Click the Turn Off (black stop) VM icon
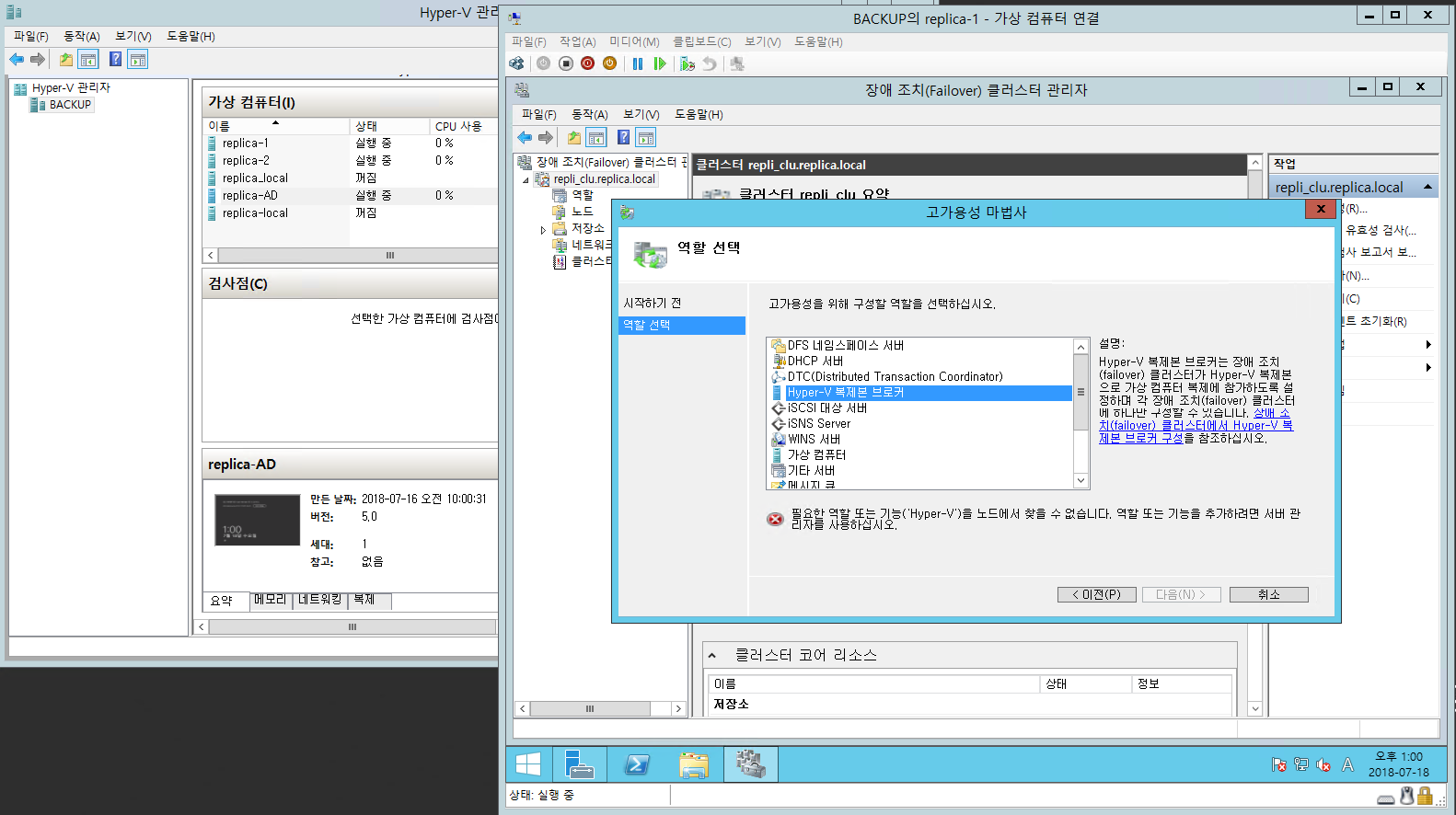 point(566,63)
